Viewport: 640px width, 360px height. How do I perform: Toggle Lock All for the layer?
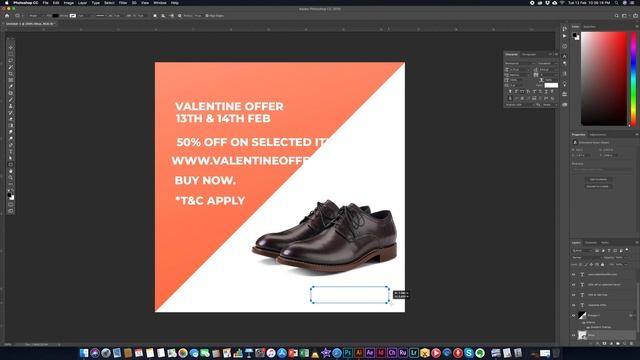pyautogui.click(x=602, y=264)
